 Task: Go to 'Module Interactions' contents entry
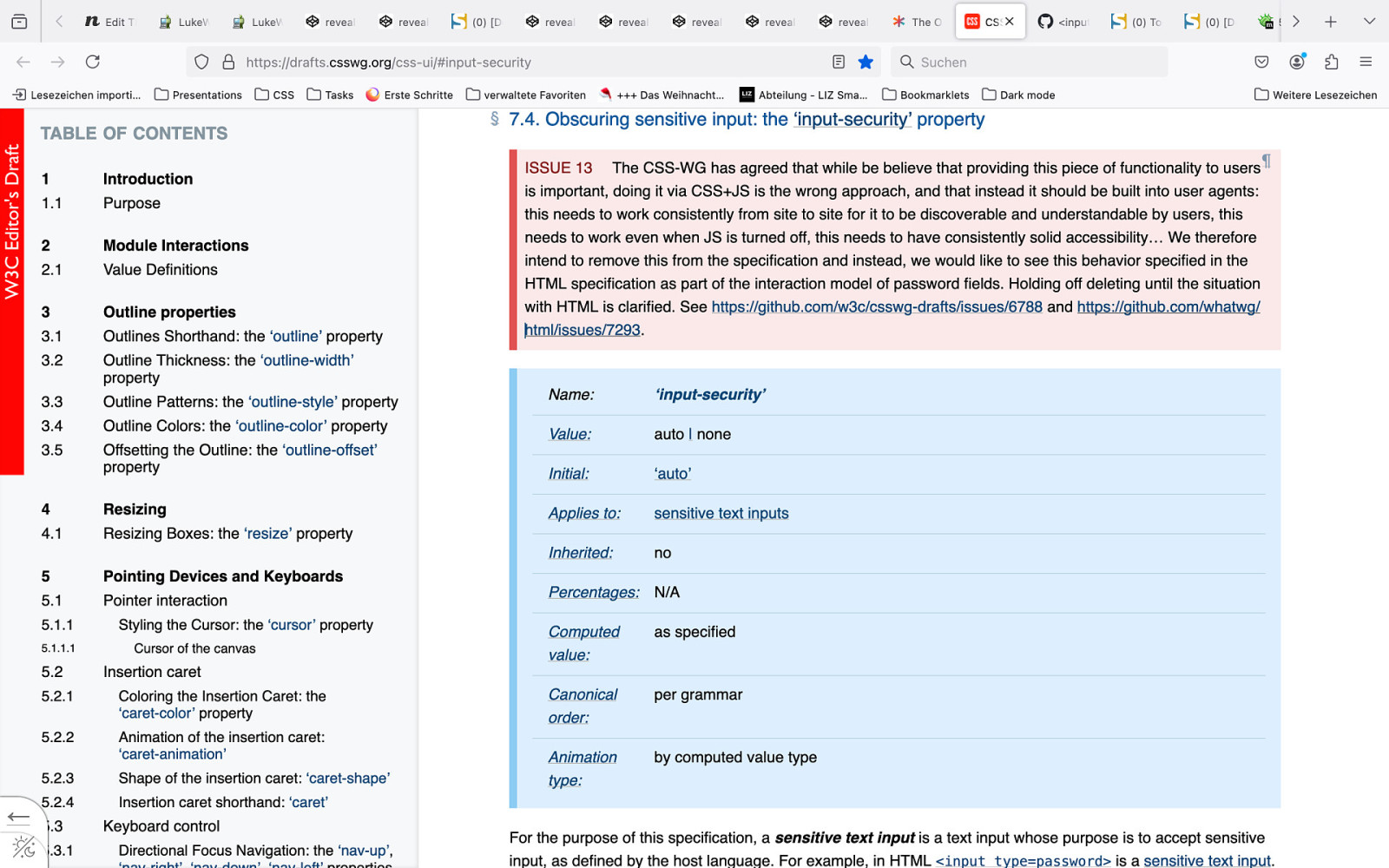tap(175, 246)
